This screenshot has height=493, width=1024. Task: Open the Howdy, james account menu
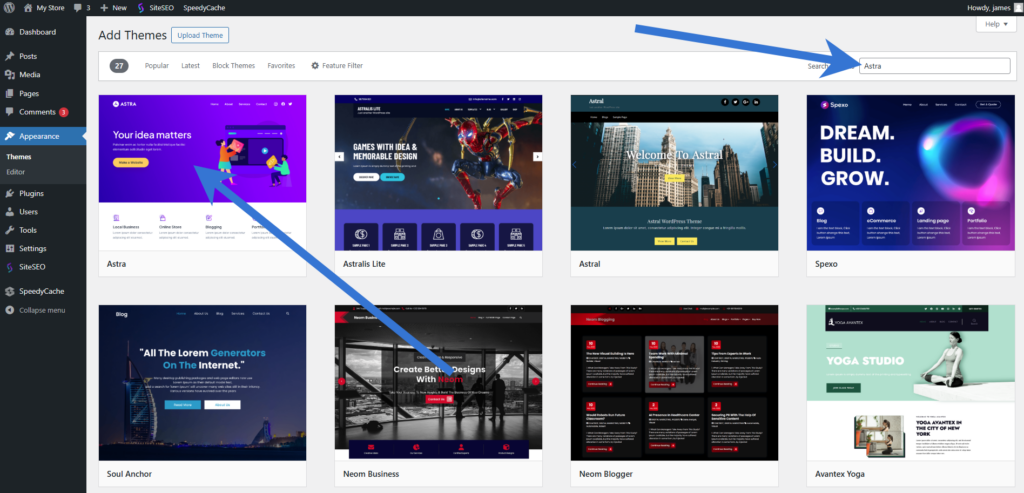click(993, 8)
